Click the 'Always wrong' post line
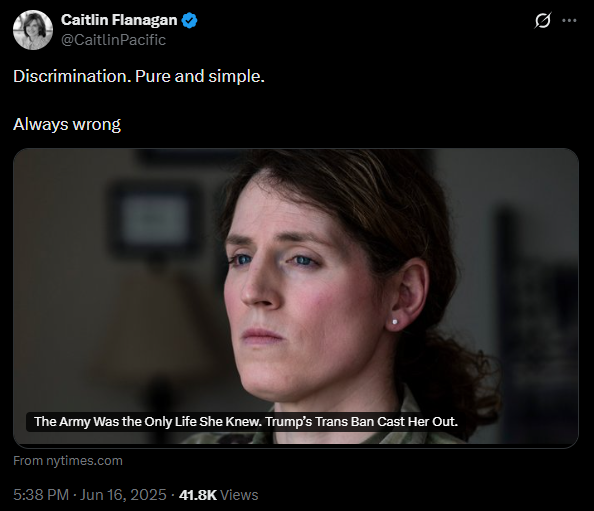Screen dimensions: 594x511 [x=67, y=124]
